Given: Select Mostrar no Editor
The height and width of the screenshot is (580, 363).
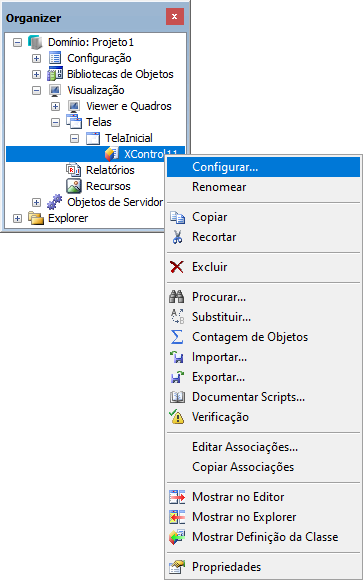Looking at the screenshot, I should click(x=263, y=497).
